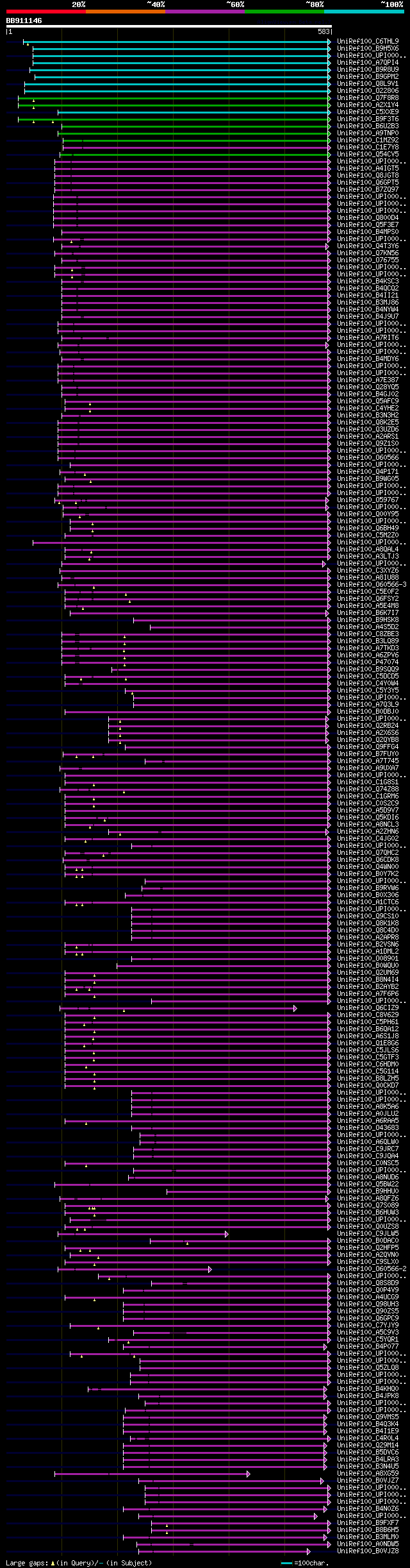The height and width of the screenshot is (1568, 410).
Task: Click the green ~80% identity legend bar
Action: coord(284,12)
